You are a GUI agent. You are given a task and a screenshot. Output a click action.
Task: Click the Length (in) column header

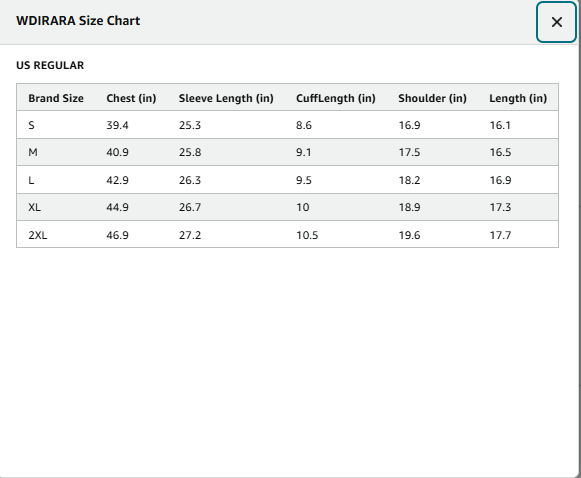click(x=518, y=98)
